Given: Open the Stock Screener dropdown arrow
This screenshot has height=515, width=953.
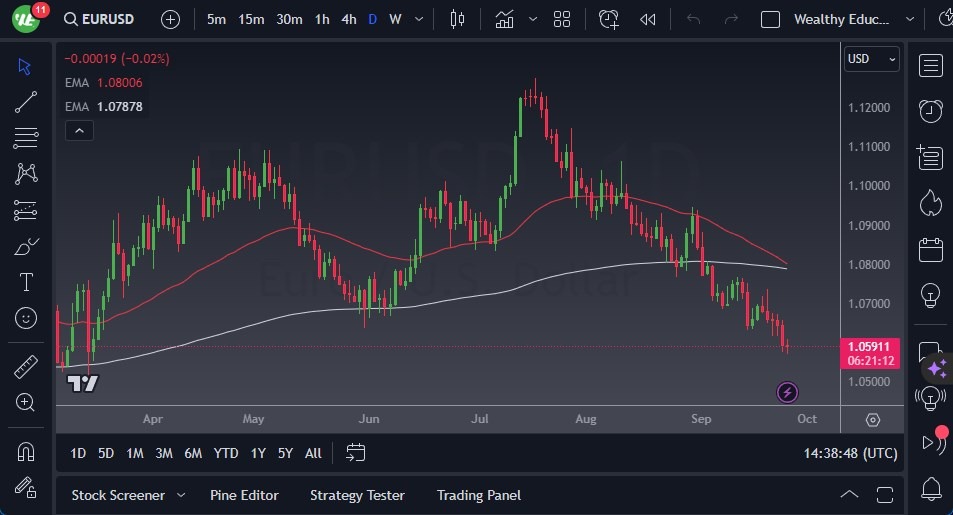Looking at the screenshot, I should (x=181, y=495).
